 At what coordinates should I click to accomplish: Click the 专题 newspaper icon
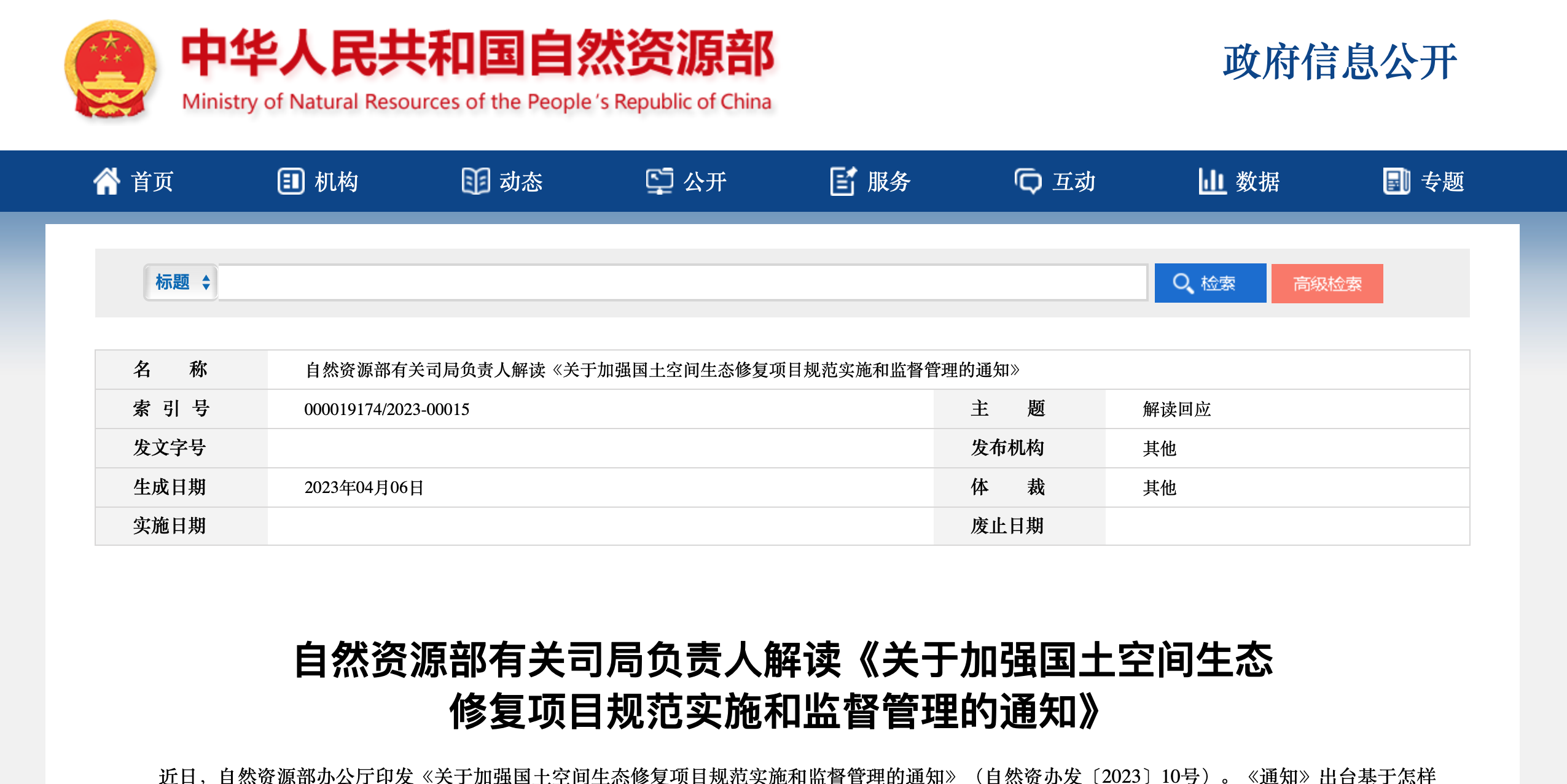(1396, 181)
